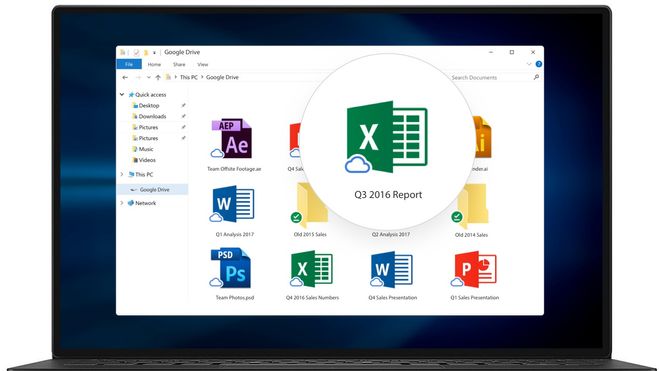This screenshot has width=660, height=371.
Task: Click the Back navigation arrow
Action: (125, 77)
